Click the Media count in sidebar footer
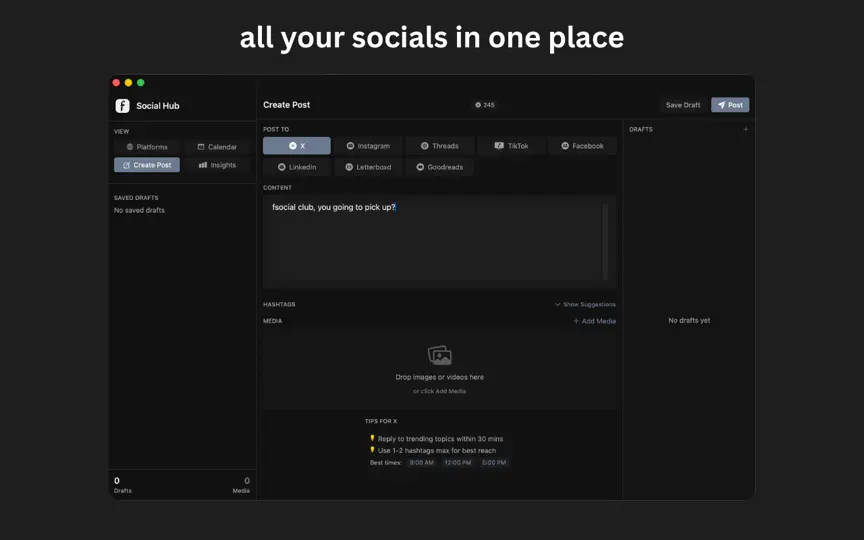 (241, 485)
